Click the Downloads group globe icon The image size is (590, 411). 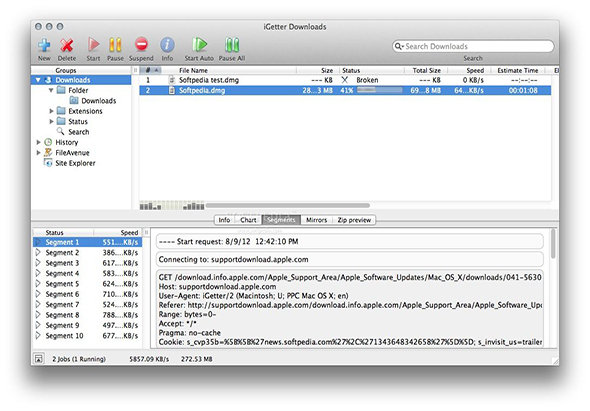[x=48, y=80]
